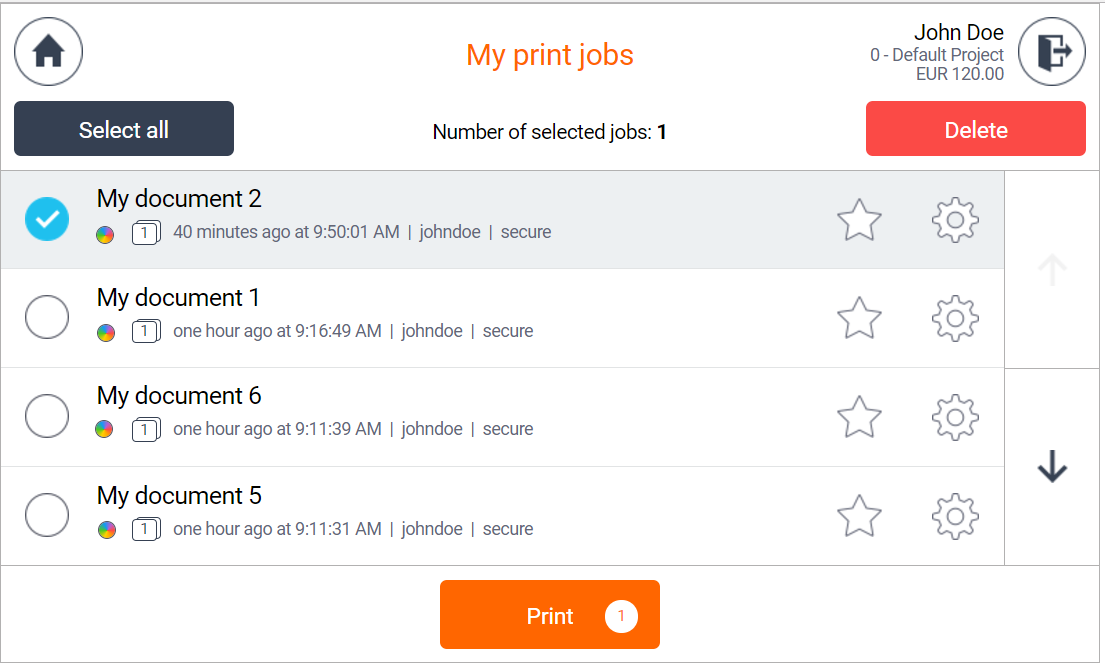Click the Home icon in top left corner
This screenshot has width=1105, height=667.
48,51
